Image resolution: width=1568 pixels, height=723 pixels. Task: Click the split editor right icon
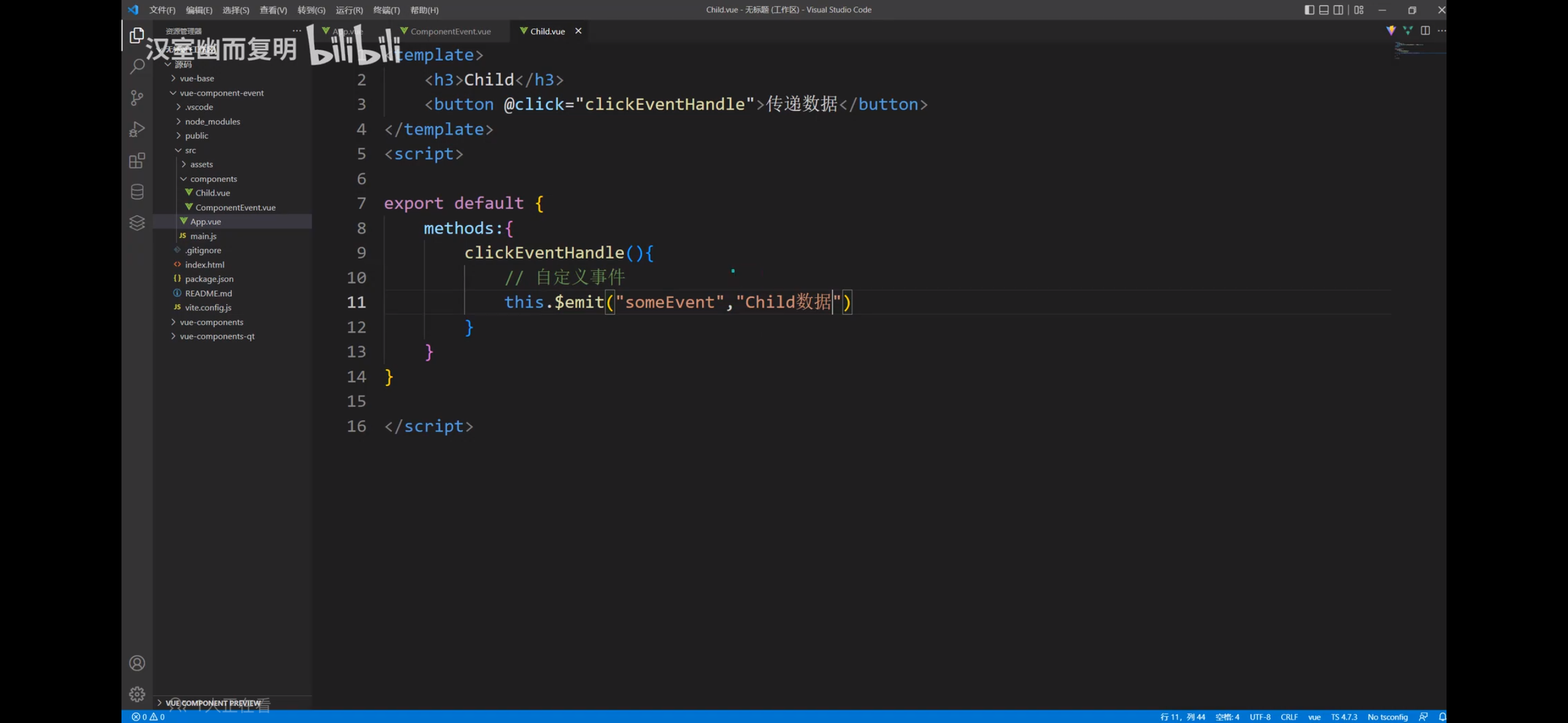[1425, 31]
